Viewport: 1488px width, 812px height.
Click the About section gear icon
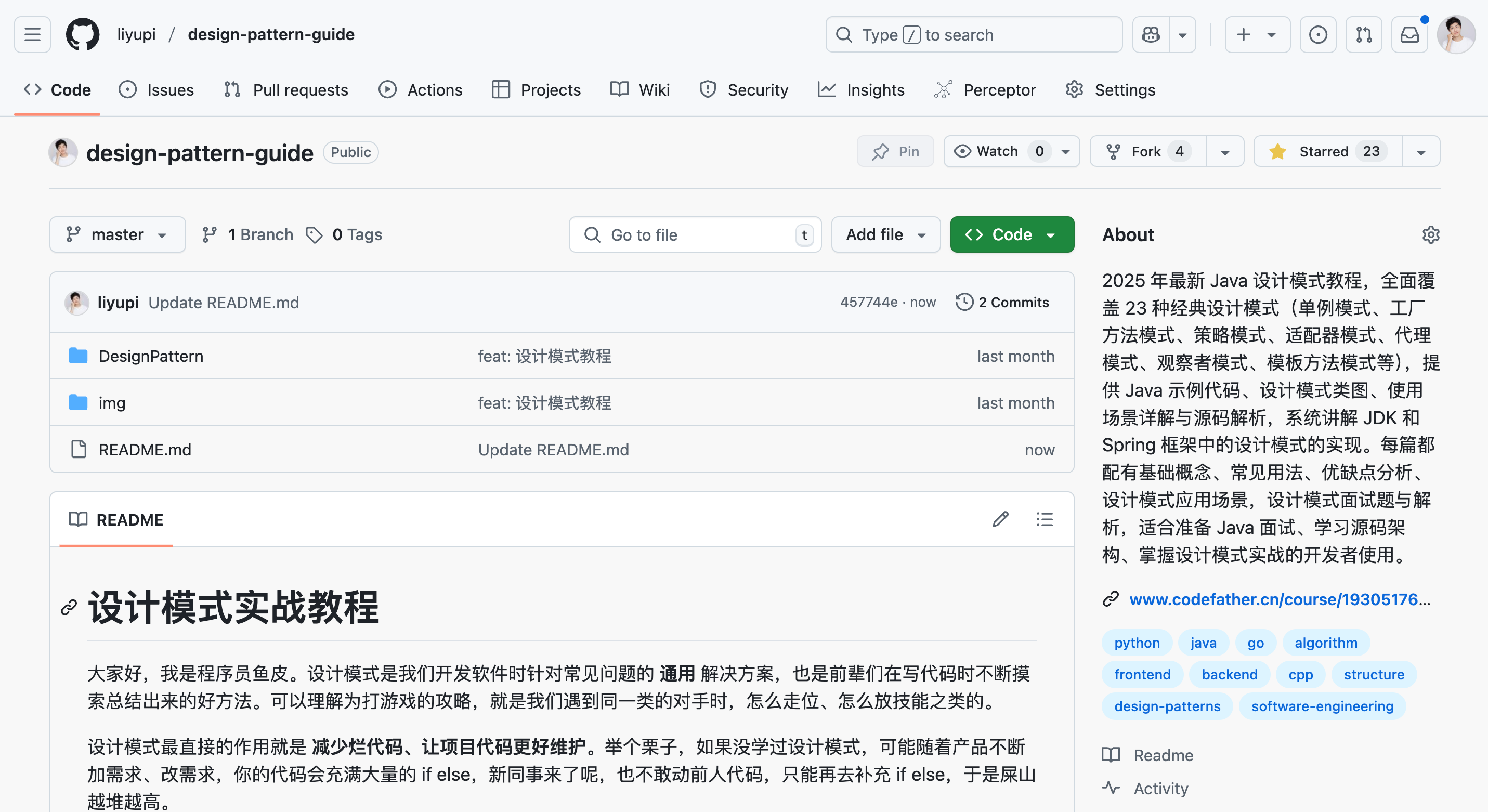tap(1430, 235)
